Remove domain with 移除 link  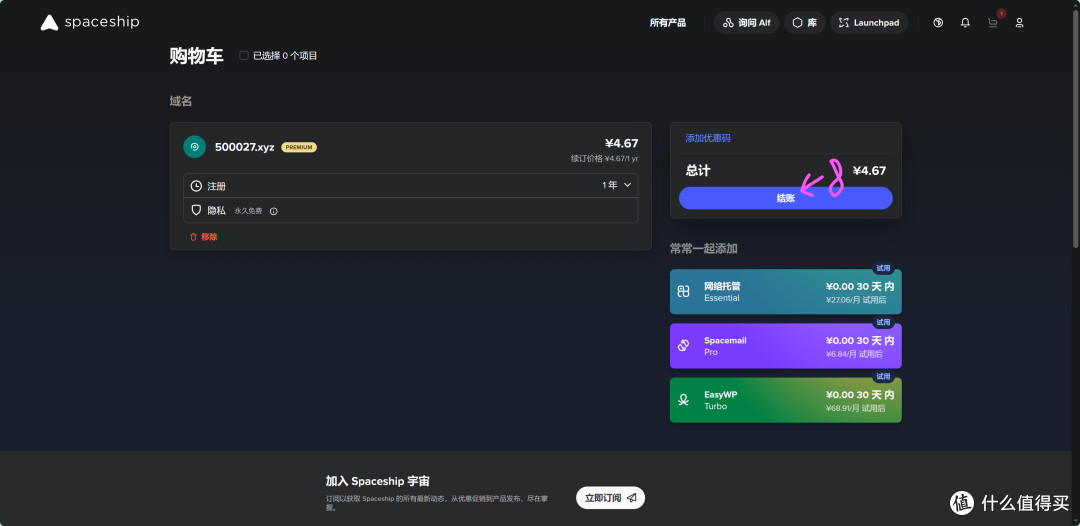[x=203, y=237]
